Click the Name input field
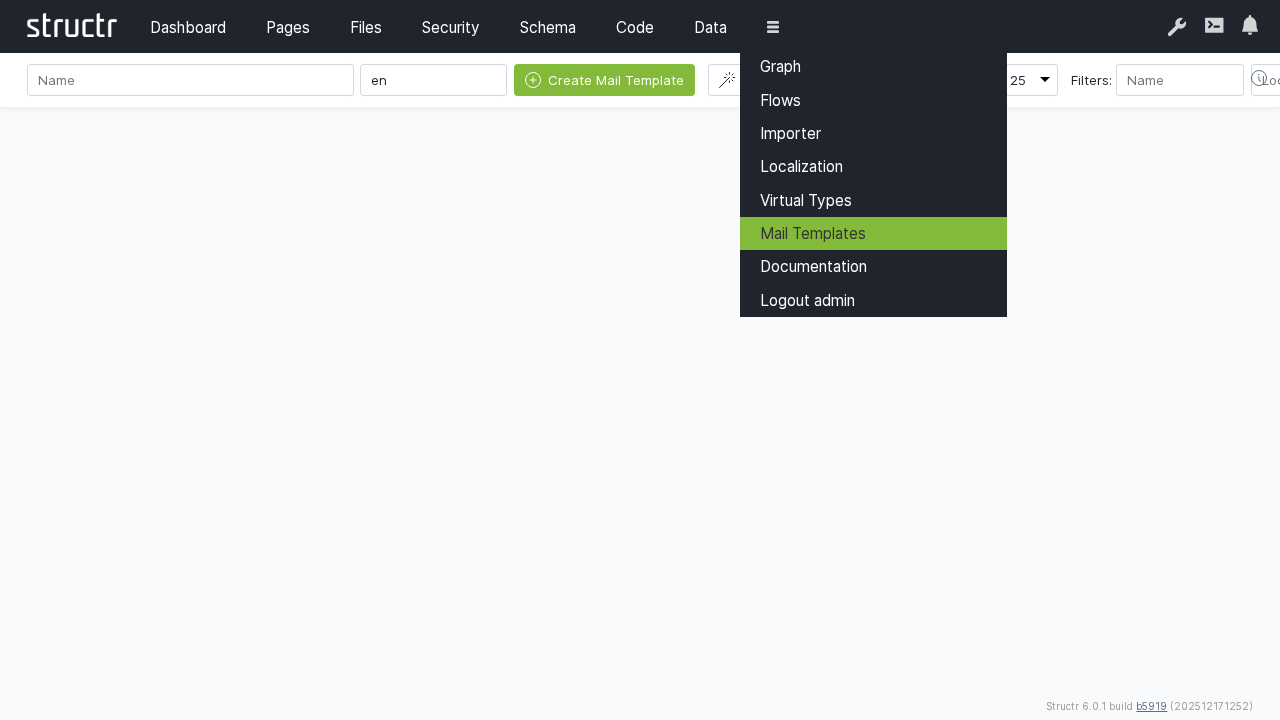 190,80
